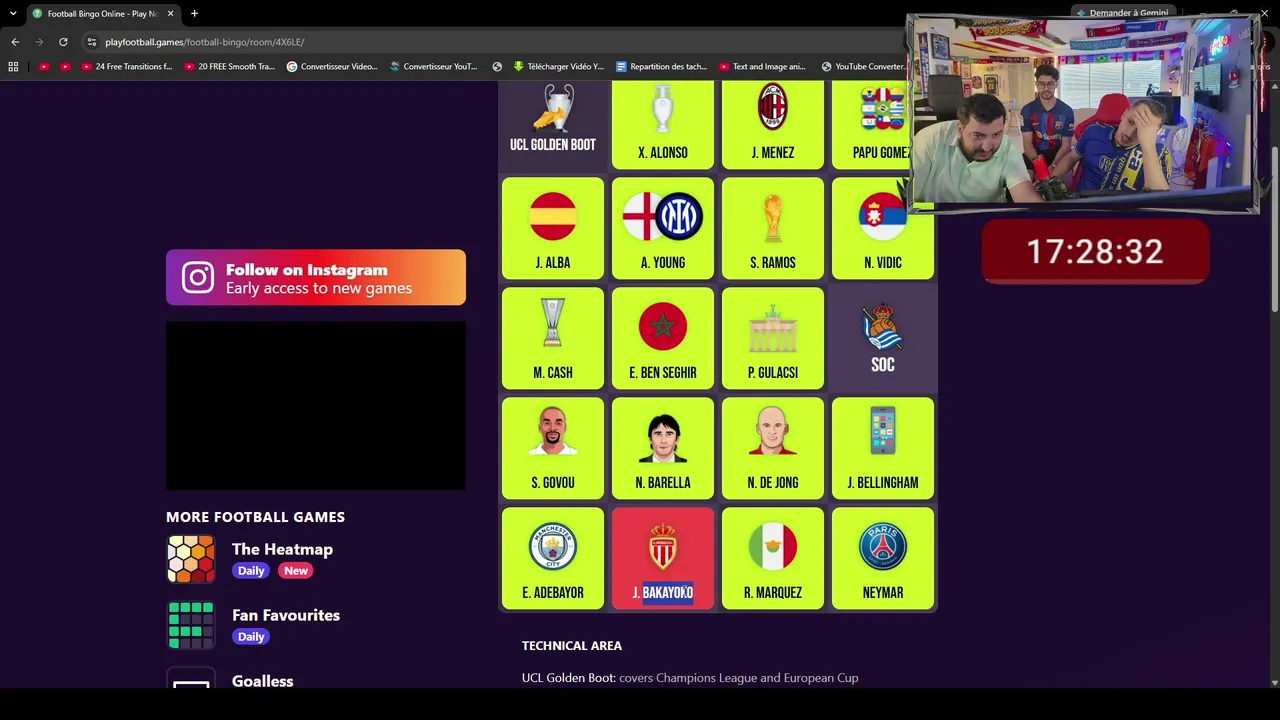
Task: Click the 17:28:32 timer display
Action: click(1095, 252)
